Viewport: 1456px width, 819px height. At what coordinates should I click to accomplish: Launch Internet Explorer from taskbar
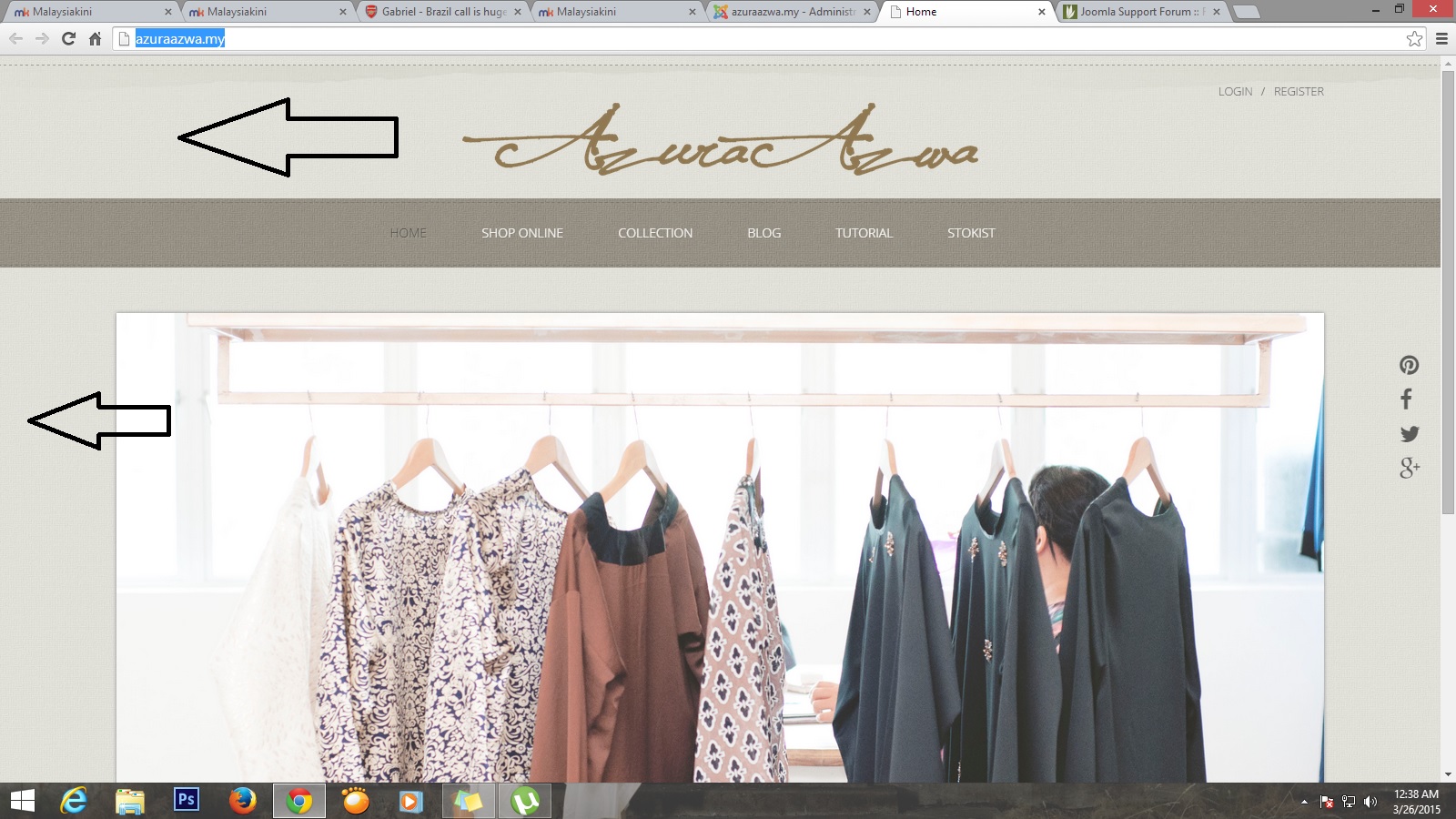point(74,801)
